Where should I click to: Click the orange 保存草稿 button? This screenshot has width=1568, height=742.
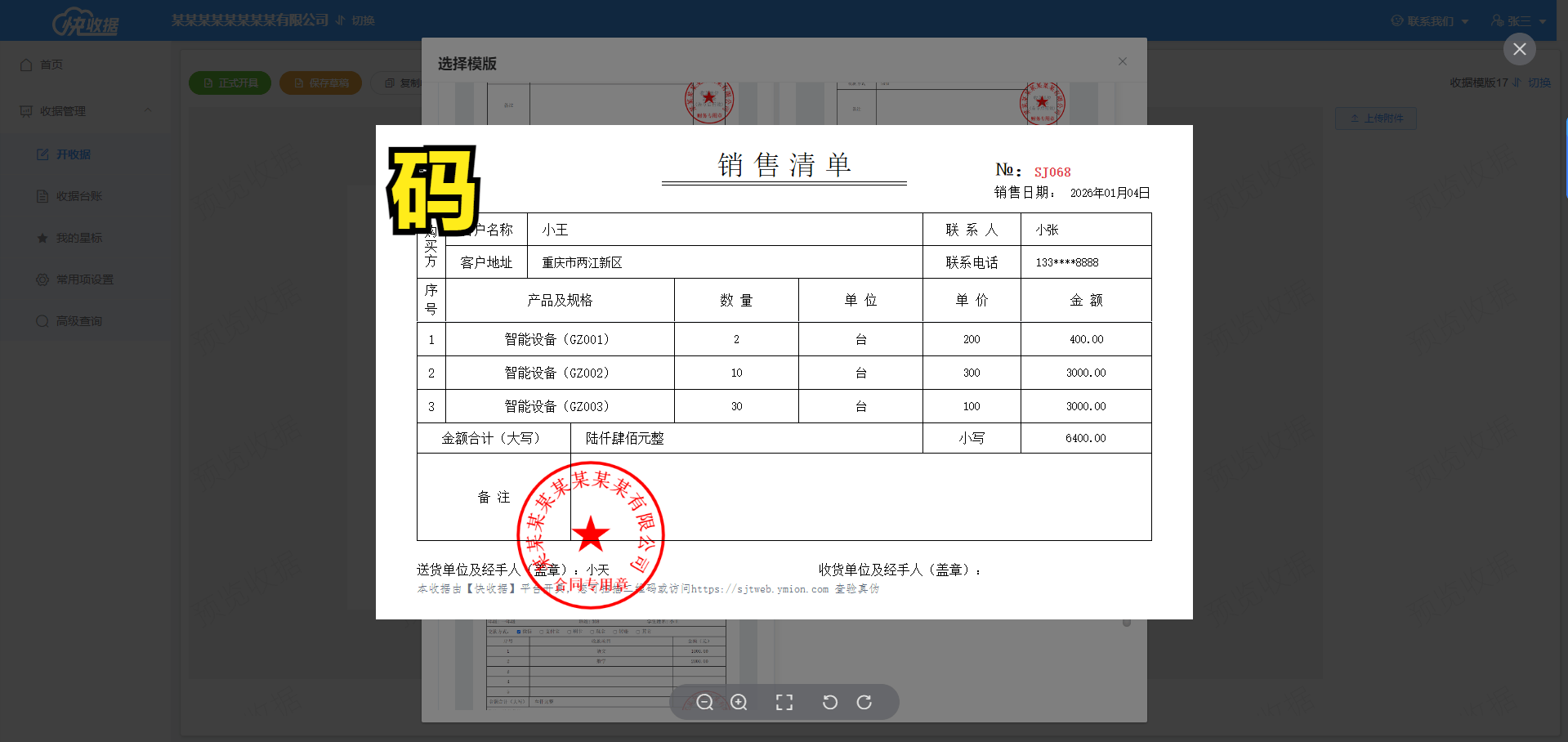point(320,83)
